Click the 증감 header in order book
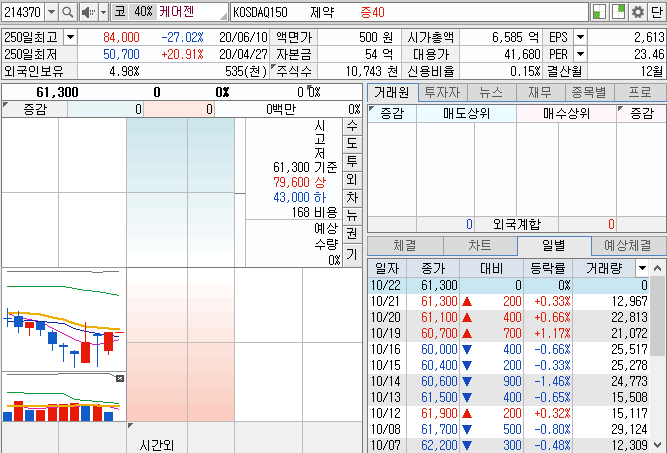 click(35, 109)
